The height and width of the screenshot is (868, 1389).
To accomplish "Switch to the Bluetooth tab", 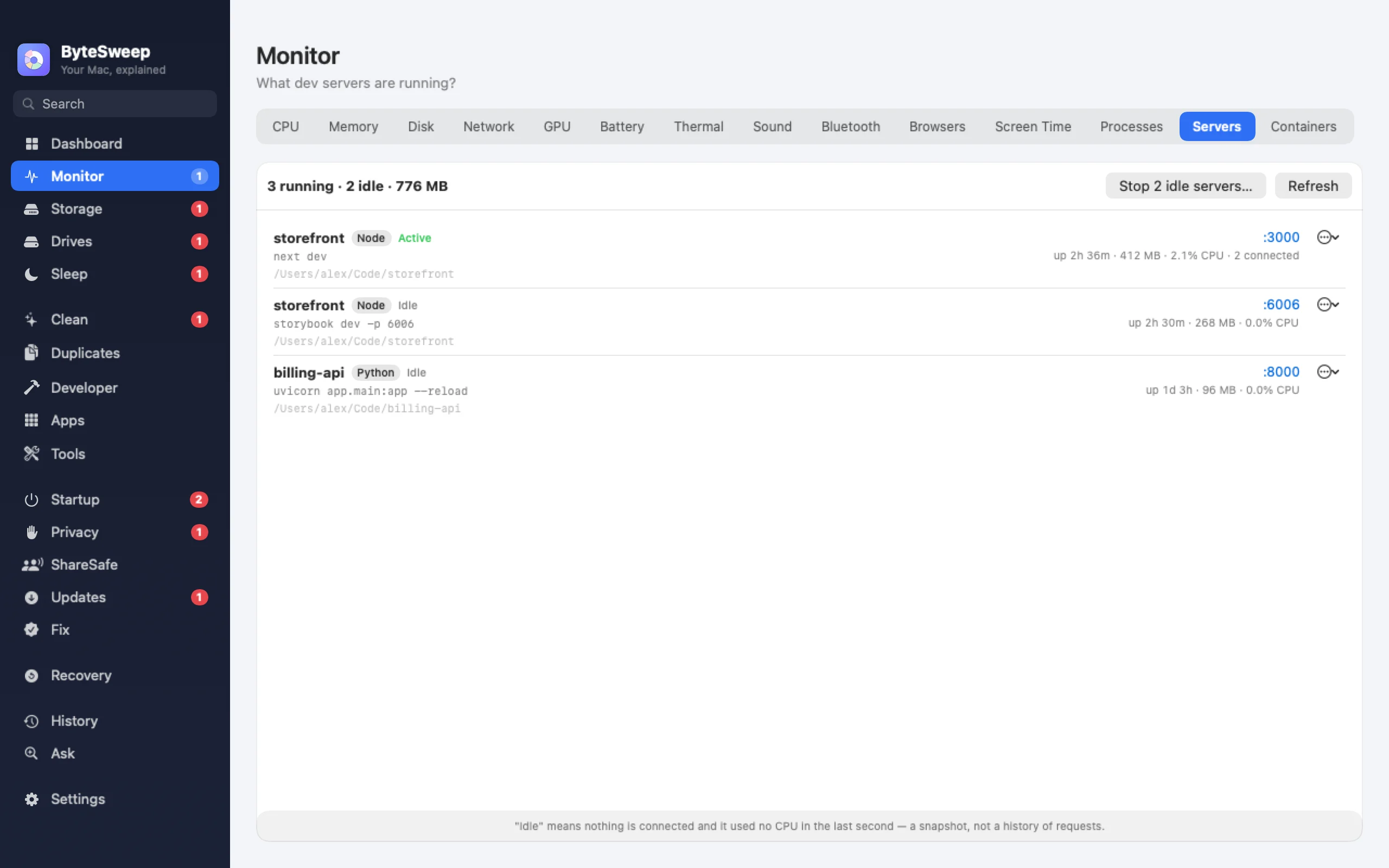I will [850, 126].
